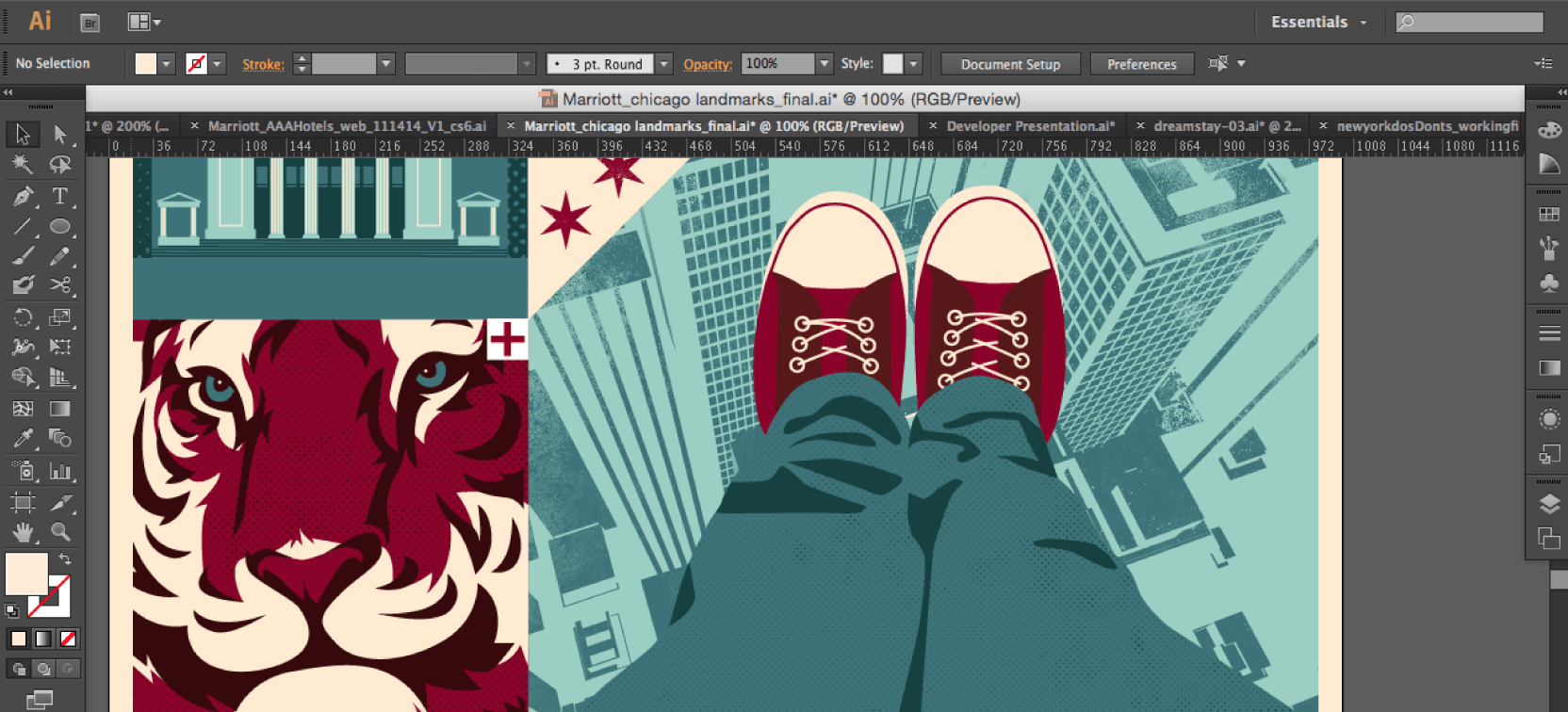Screen dimensions: 1568x712
Task: Set paint mode to Gradient
Action: coord(43,639)
